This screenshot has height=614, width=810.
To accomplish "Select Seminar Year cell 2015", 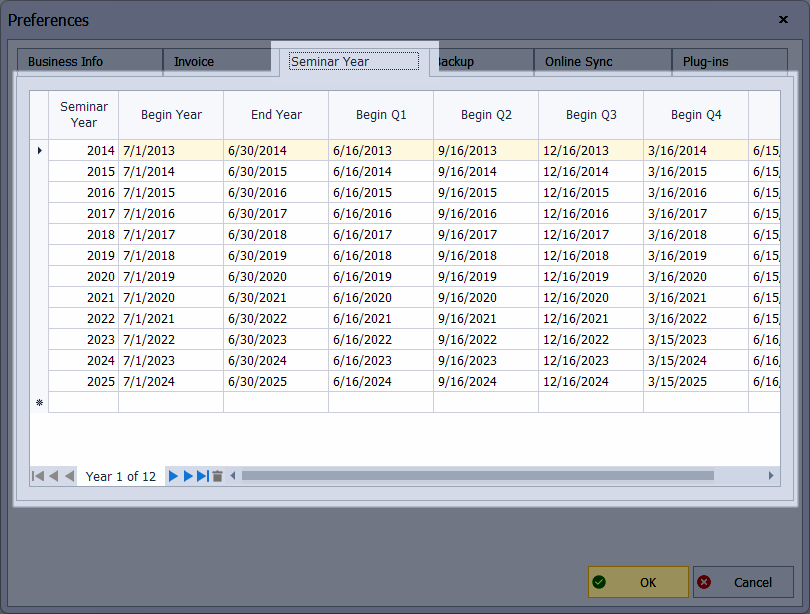I will tap(84, 171).
